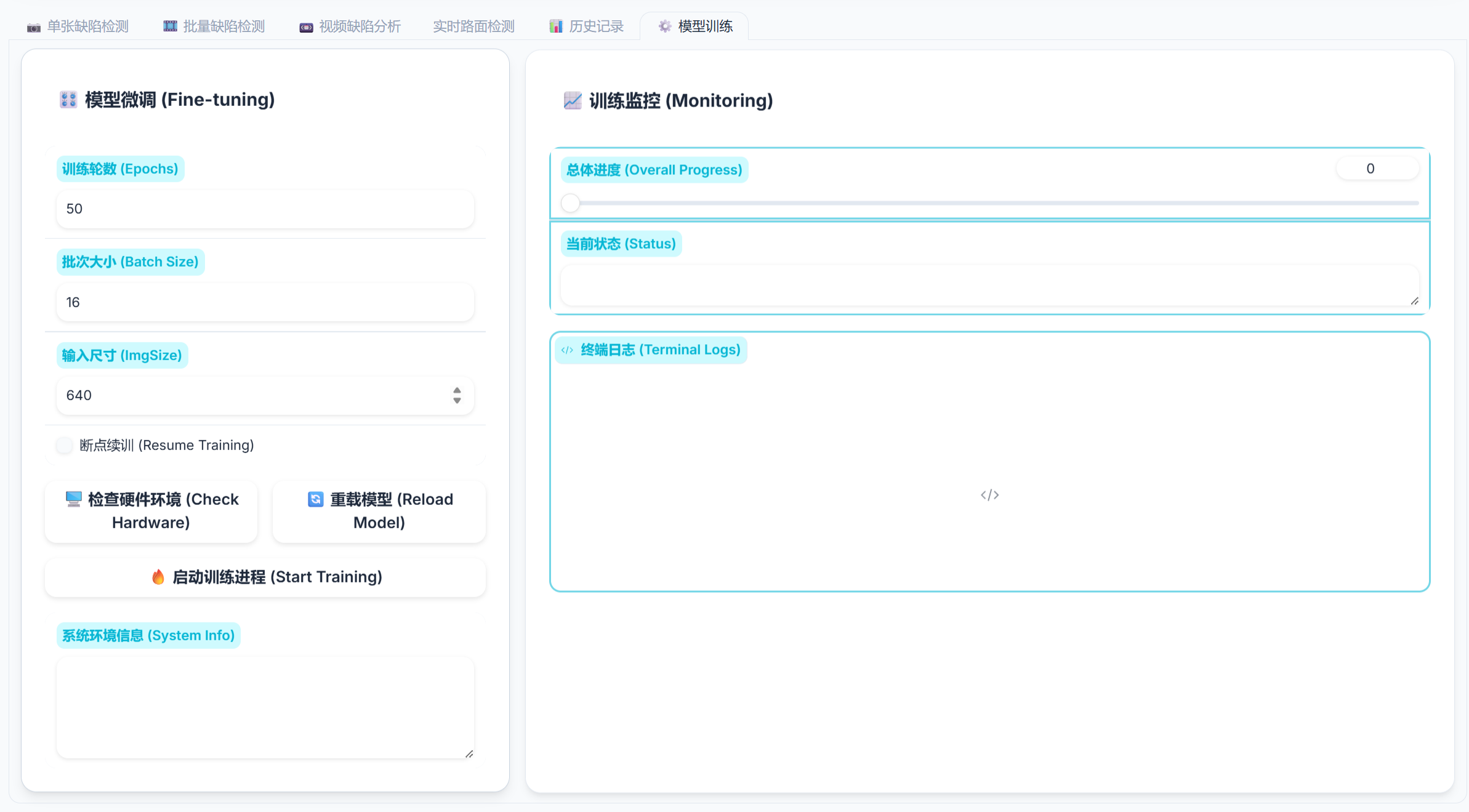Focus the Epochs input field
This screenshot has width=1469, height=812.
click(x=265, y=209)
